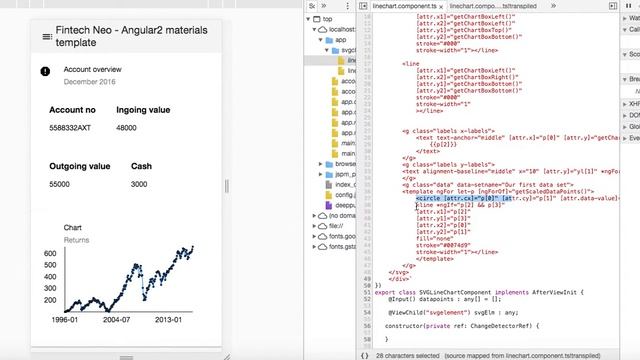Image resolution: width=640 pixels, height=360 pixels.
Task: Collapse the app folder
Action: pyautogui.click(x=320, y=40)
